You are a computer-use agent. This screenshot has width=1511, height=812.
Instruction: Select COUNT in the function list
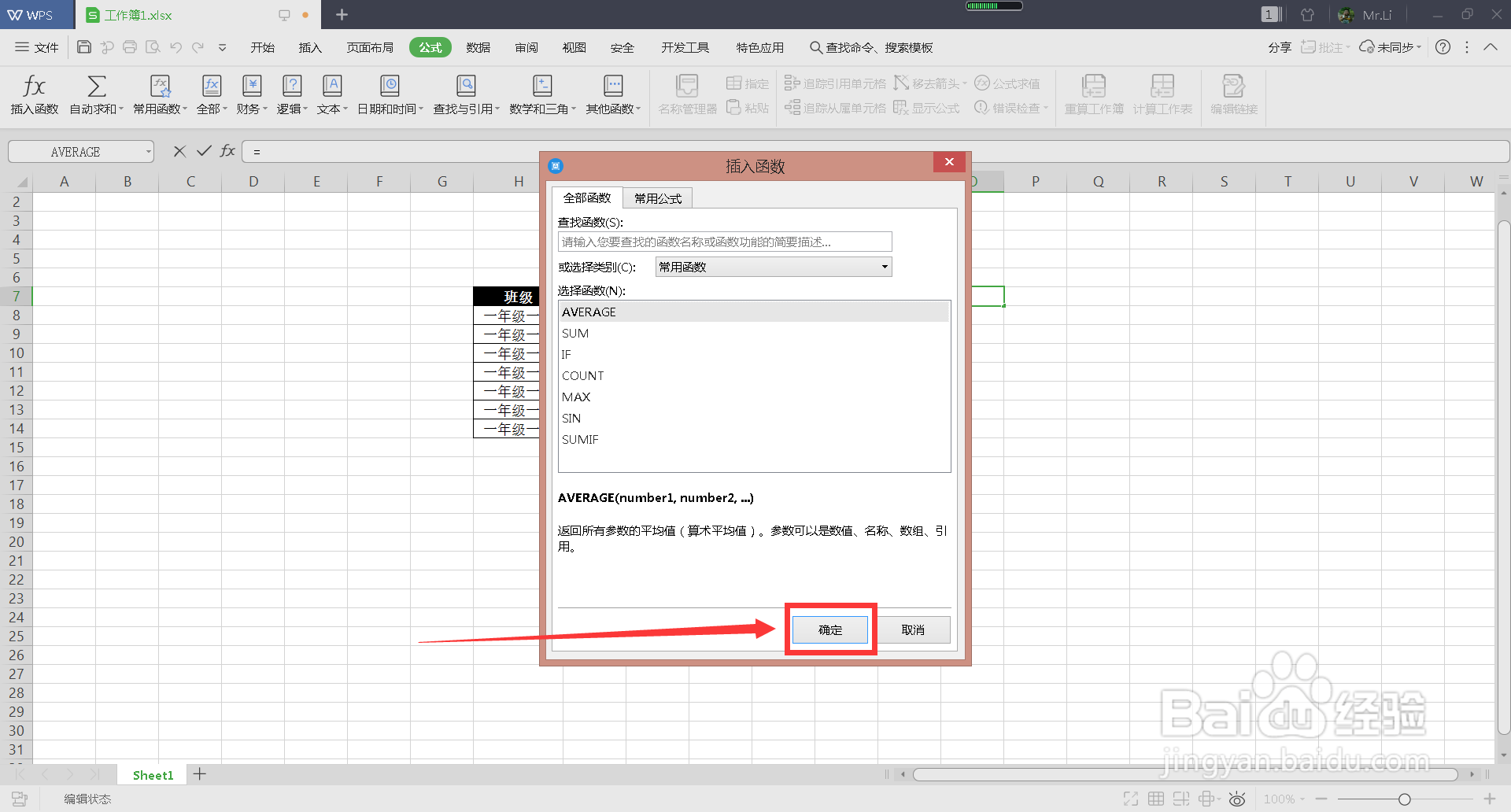click(x=754, y=376)
